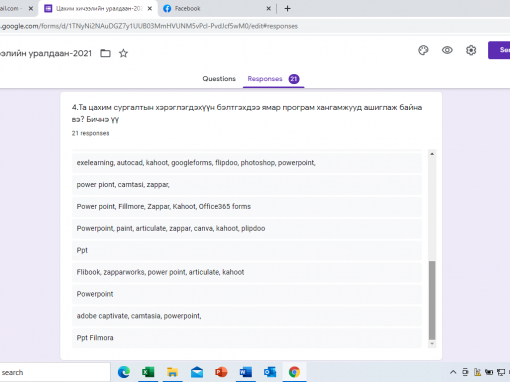Open the theme customization palette icon

tap(423, 50)
